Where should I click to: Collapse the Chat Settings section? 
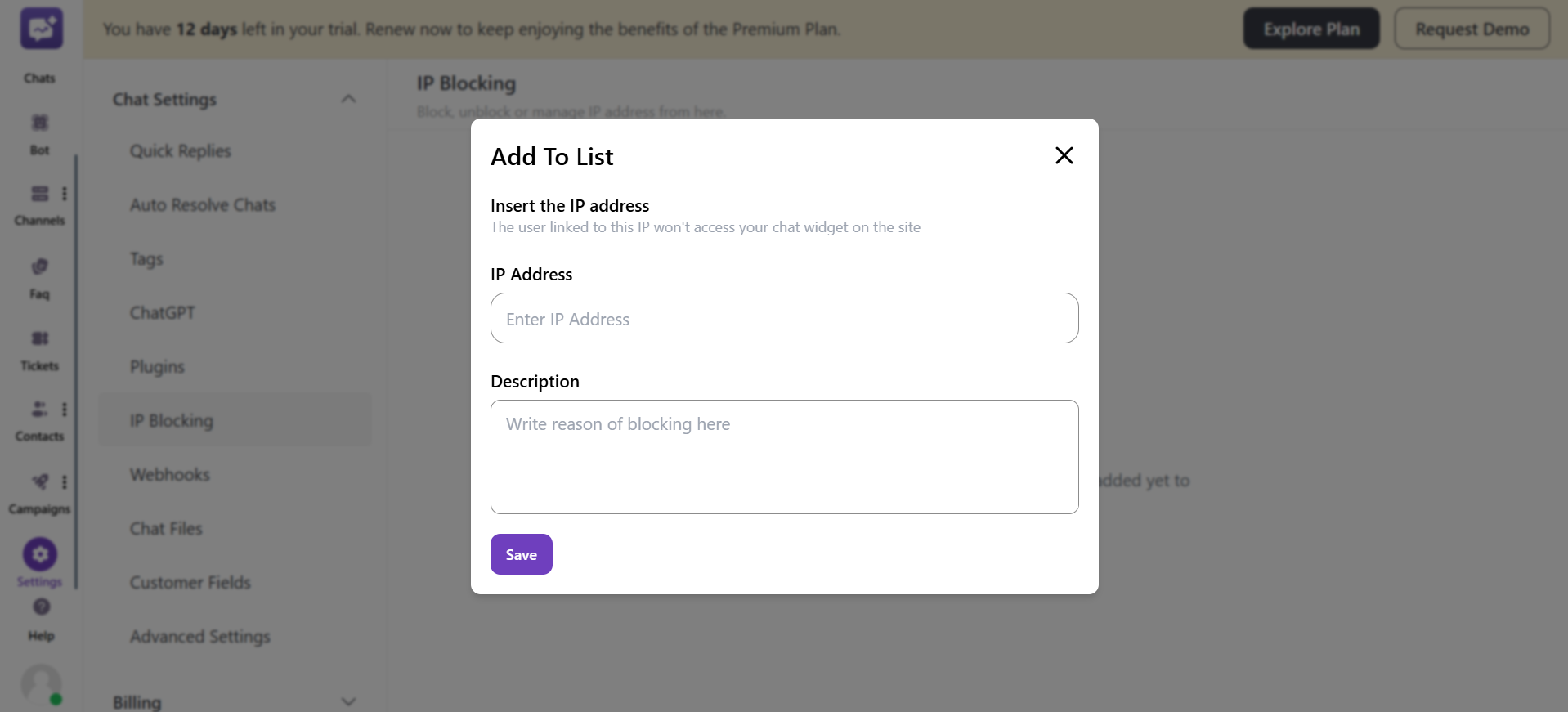349,98
